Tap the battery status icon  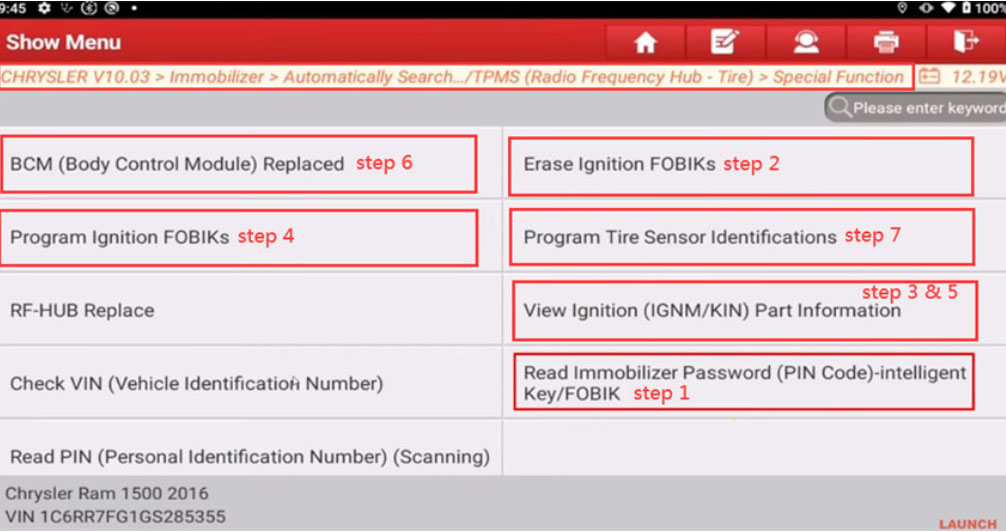pyautogui.click(x=966, y=8)
